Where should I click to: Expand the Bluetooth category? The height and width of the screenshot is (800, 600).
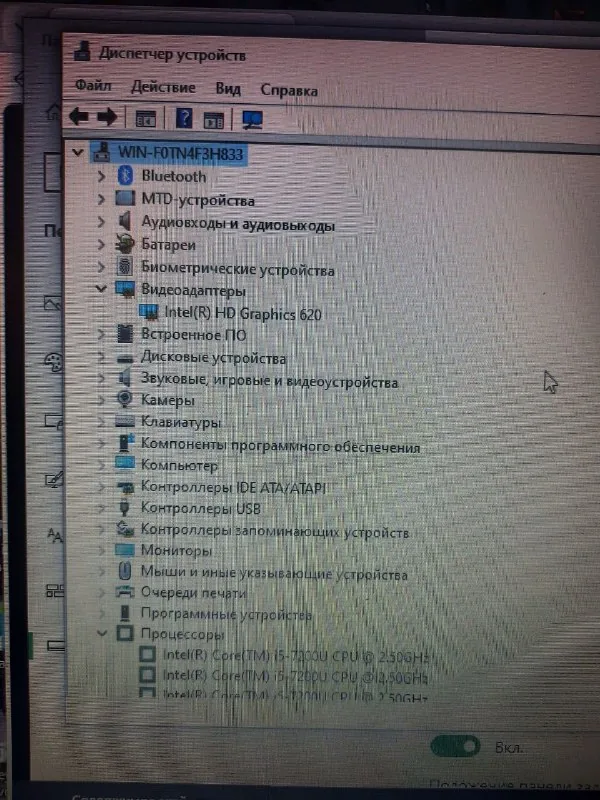pyautogui.click(x=101, y=176)
